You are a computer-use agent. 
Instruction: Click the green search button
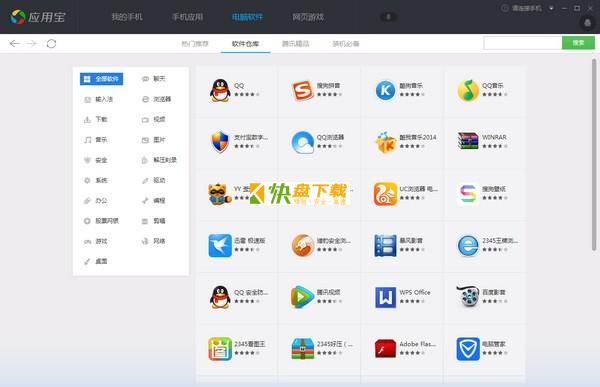coord(578,43)
